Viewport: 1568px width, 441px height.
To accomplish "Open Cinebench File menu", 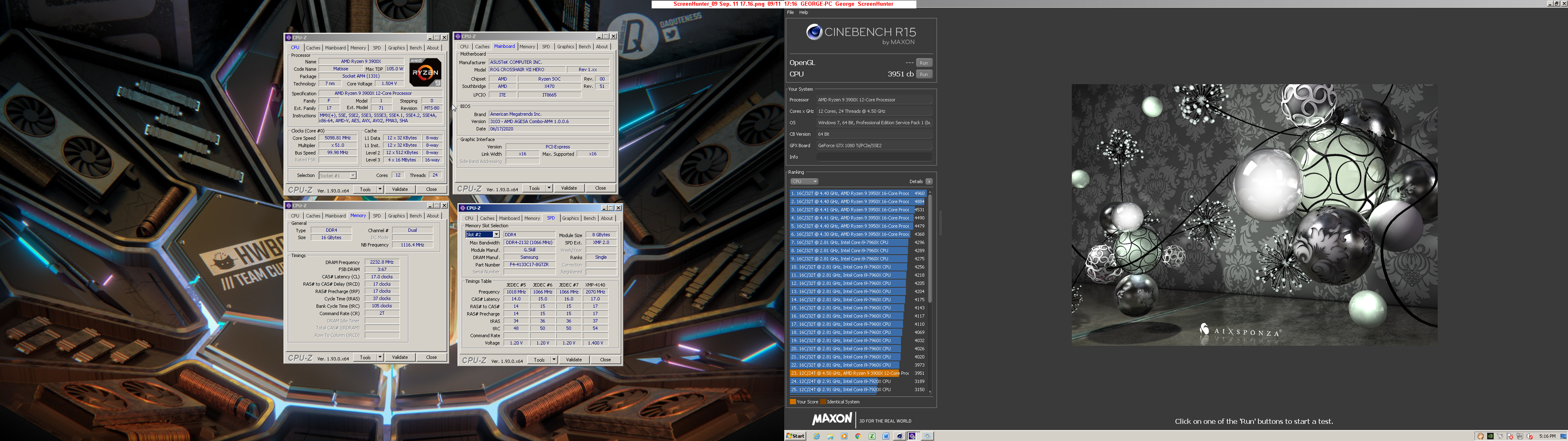I will [790, 12].
